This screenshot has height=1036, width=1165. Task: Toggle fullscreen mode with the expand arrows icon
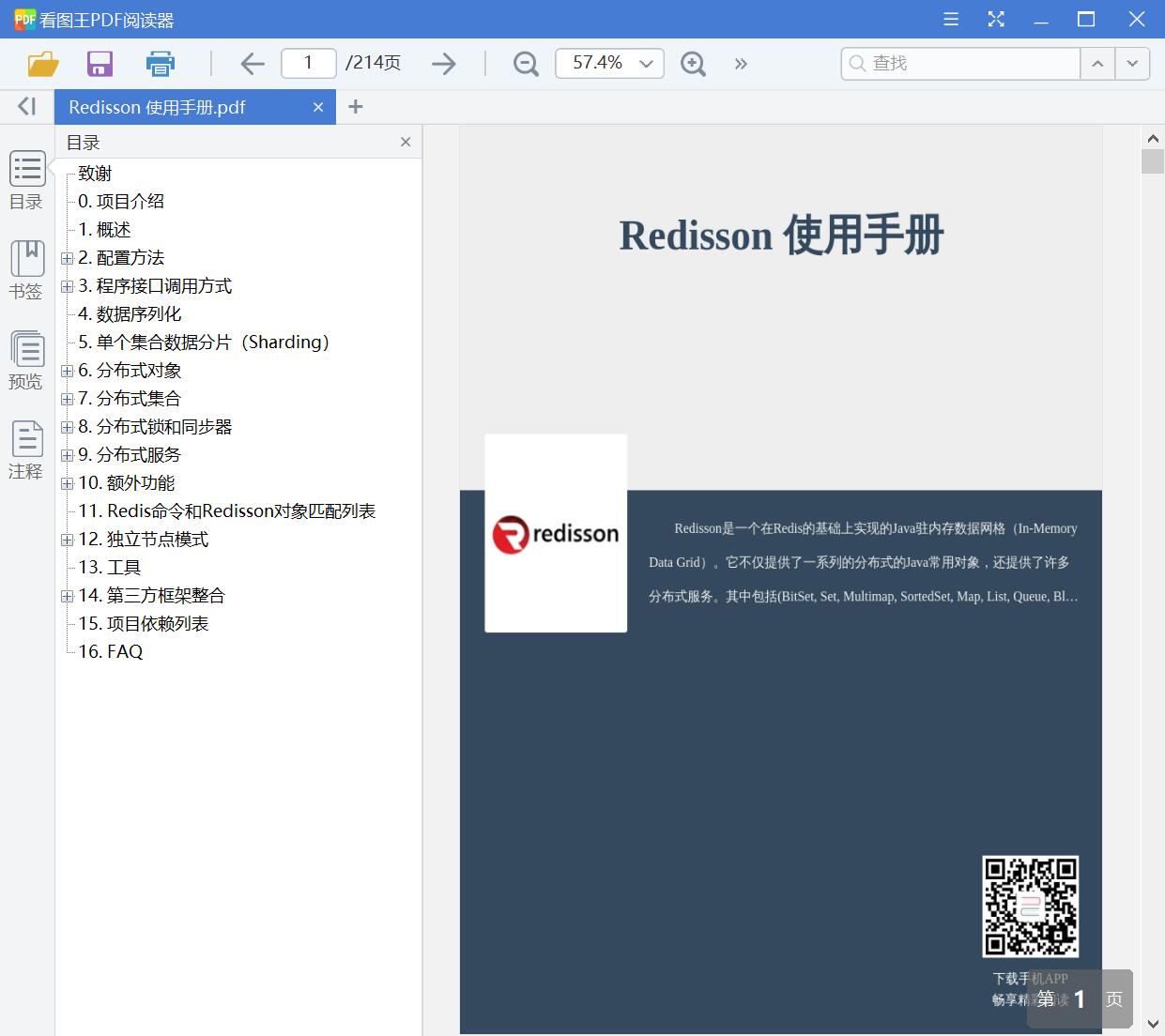pos(996,19)
